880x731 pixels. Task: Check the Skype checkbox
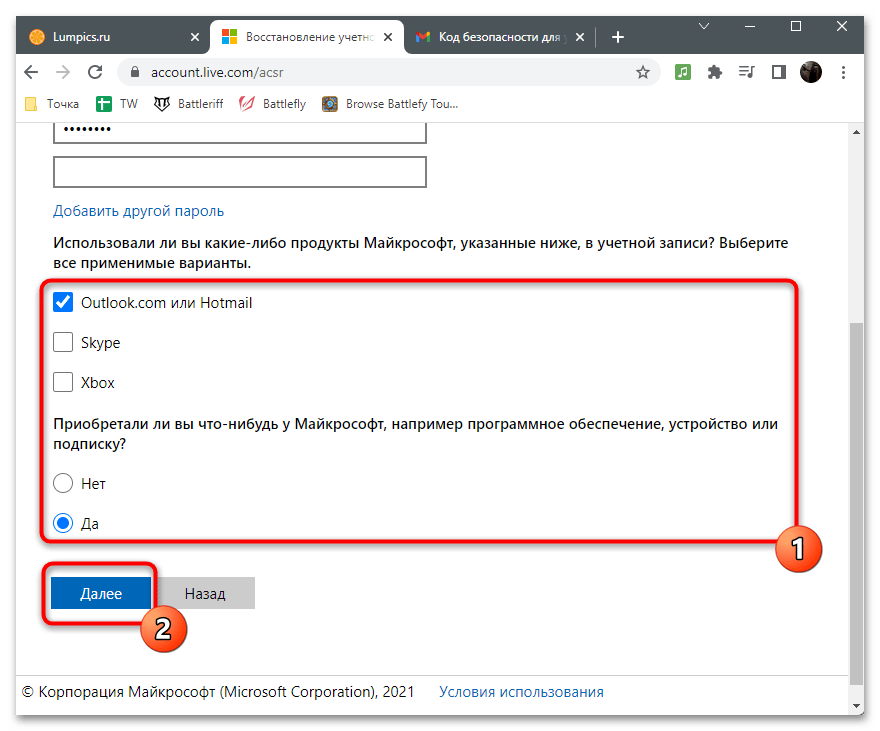coord(63,342)
